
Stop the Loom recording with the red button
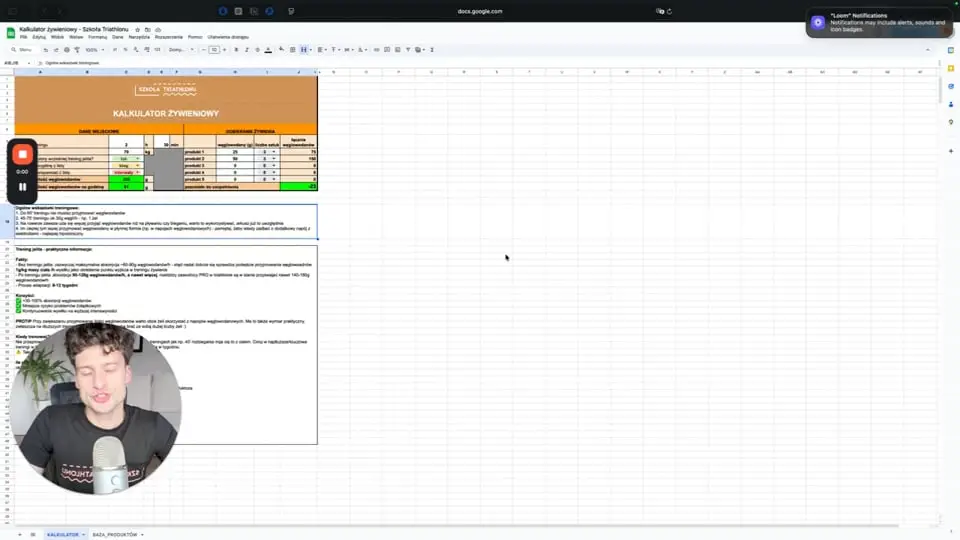coord(23,154)
